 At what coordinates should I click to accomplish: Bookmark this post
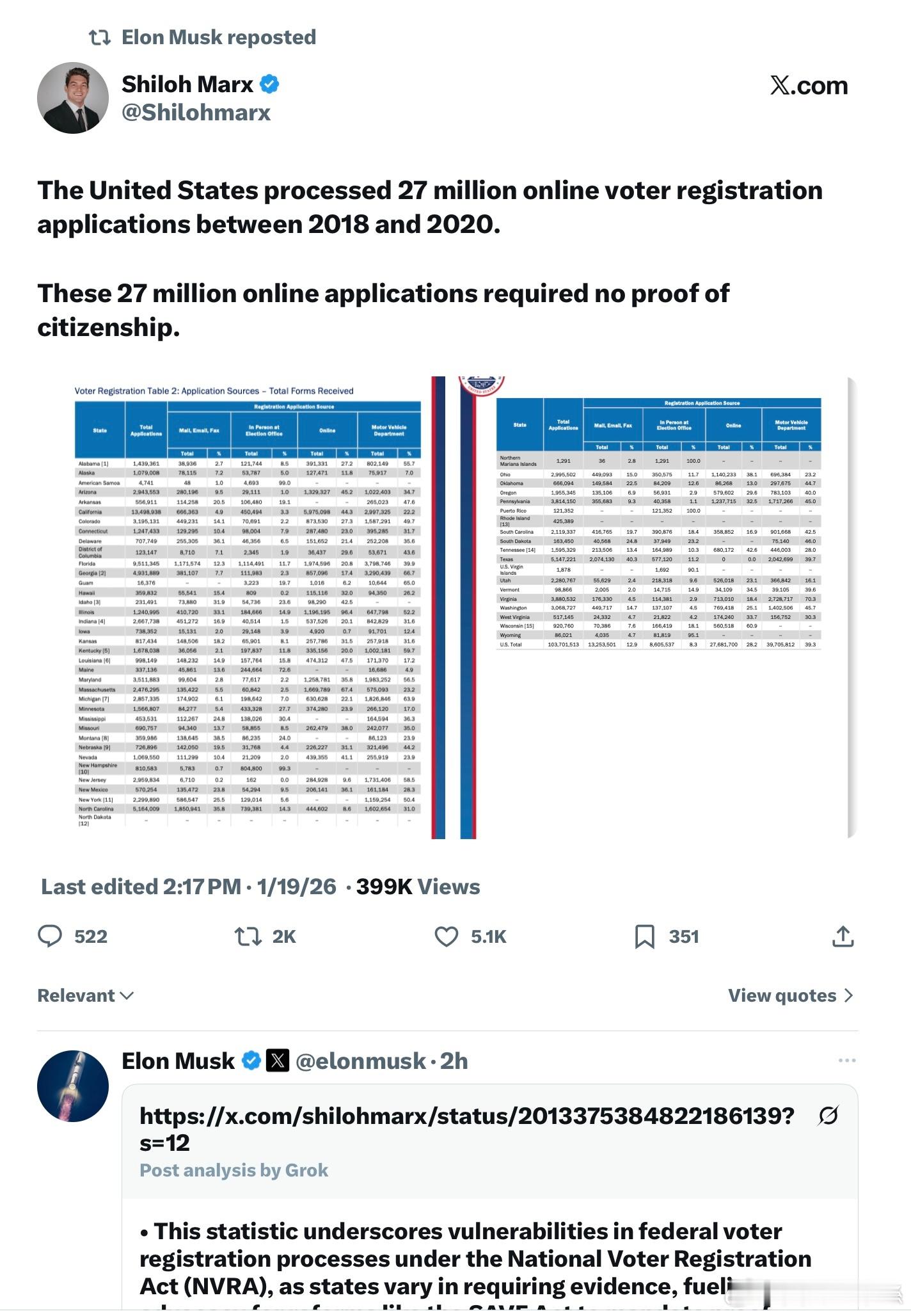click(644, 936)
